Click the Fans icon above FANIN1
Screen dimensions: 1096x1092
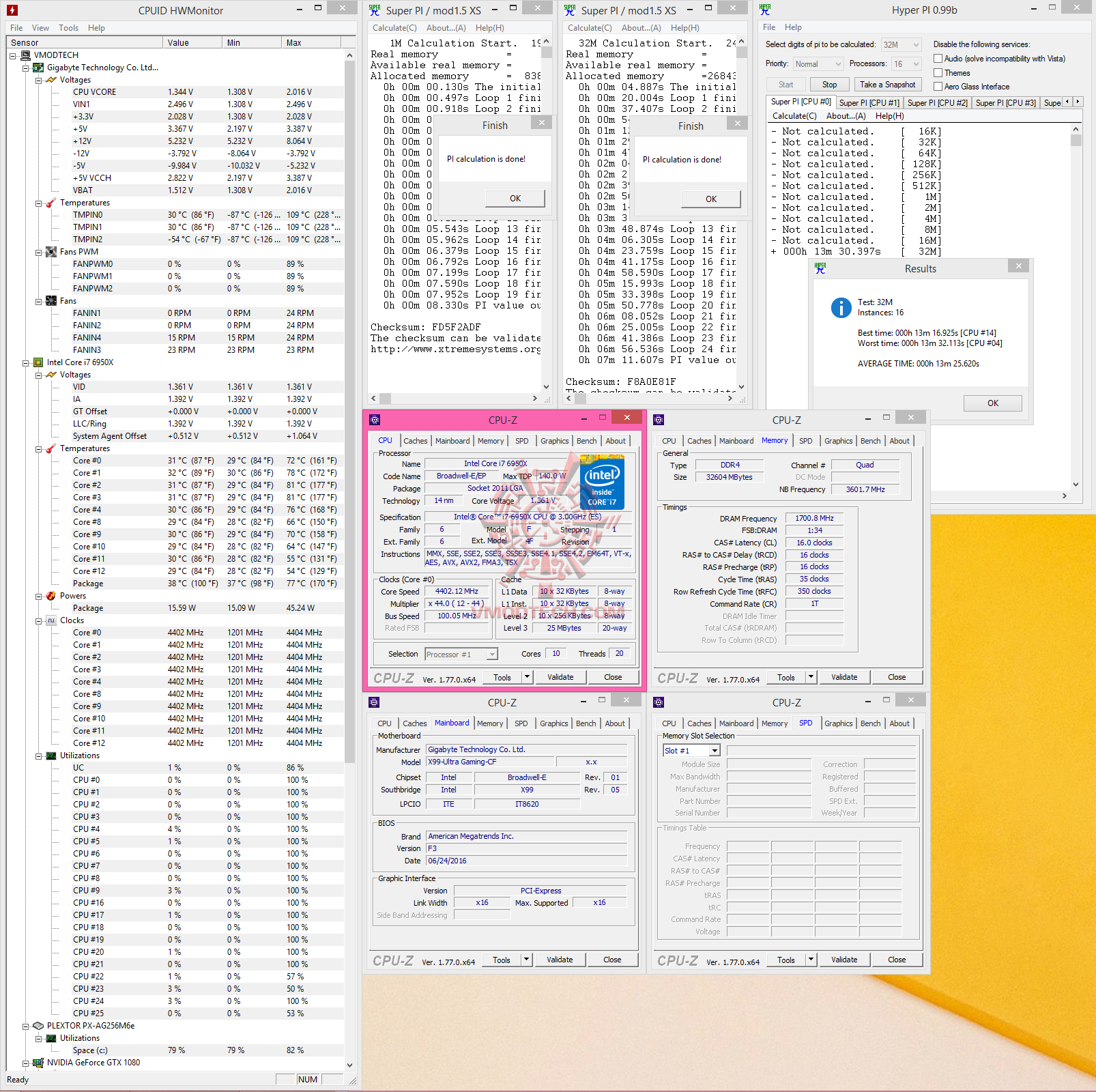point(51,301)
